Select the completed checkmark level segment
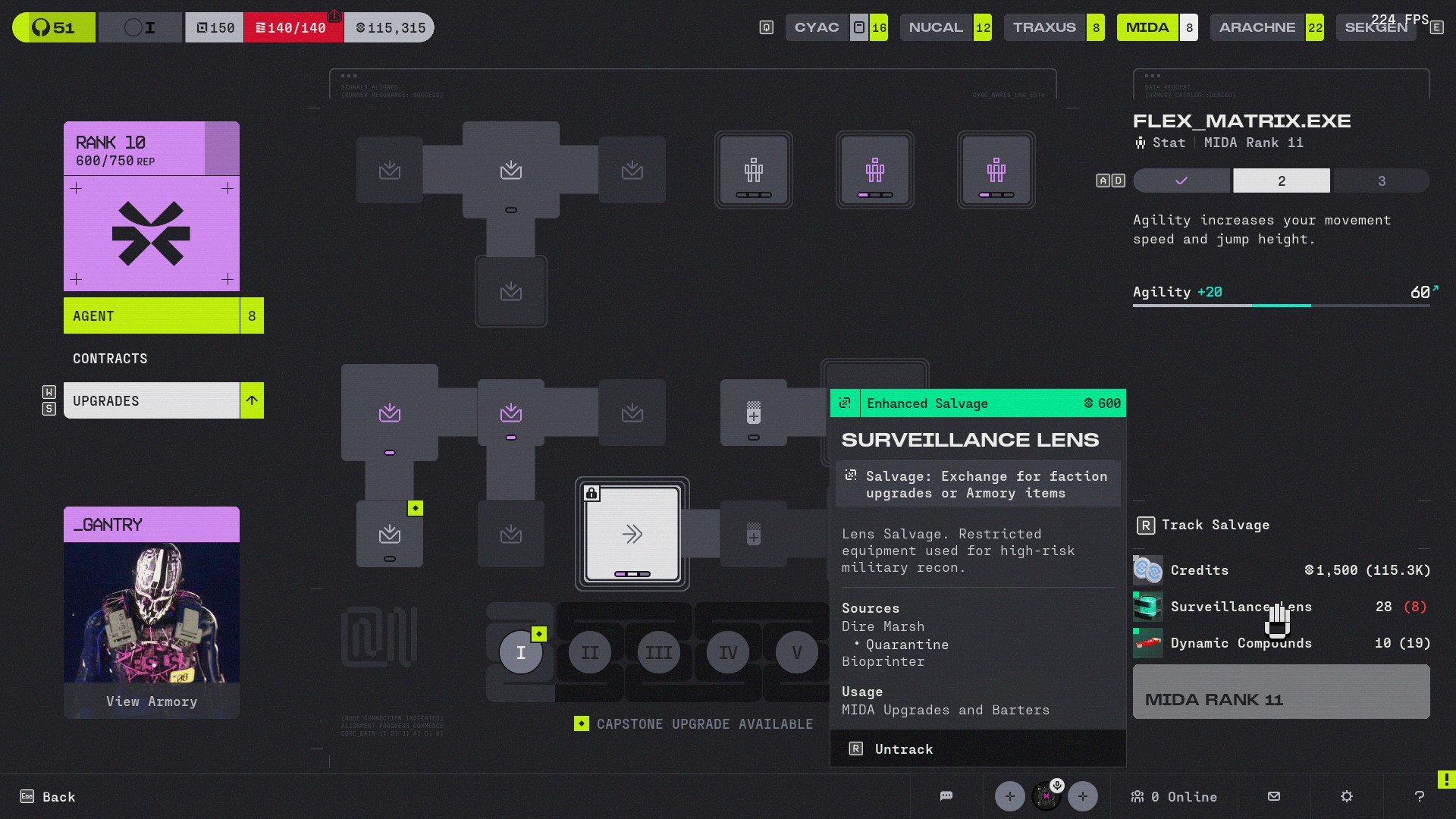The height and width of the screenshot is (819, 1456). click(1181, 180)
